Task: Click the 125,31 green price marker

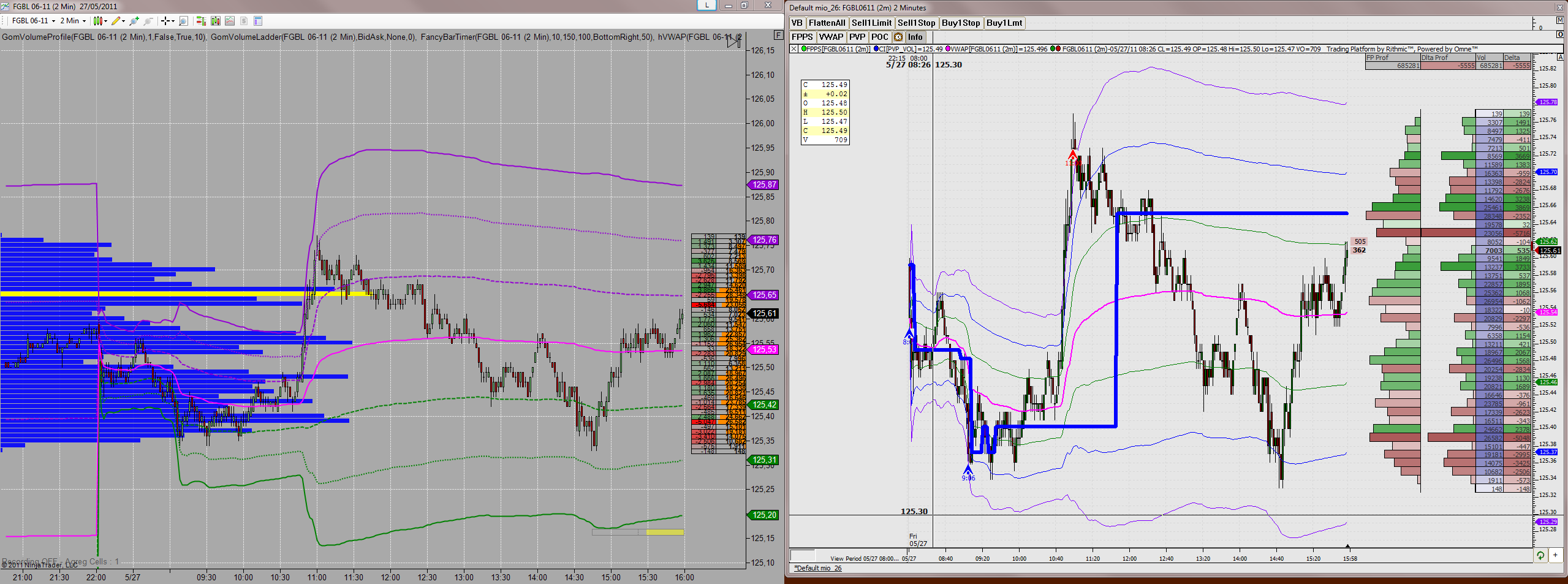Action: tap(763, 460)
